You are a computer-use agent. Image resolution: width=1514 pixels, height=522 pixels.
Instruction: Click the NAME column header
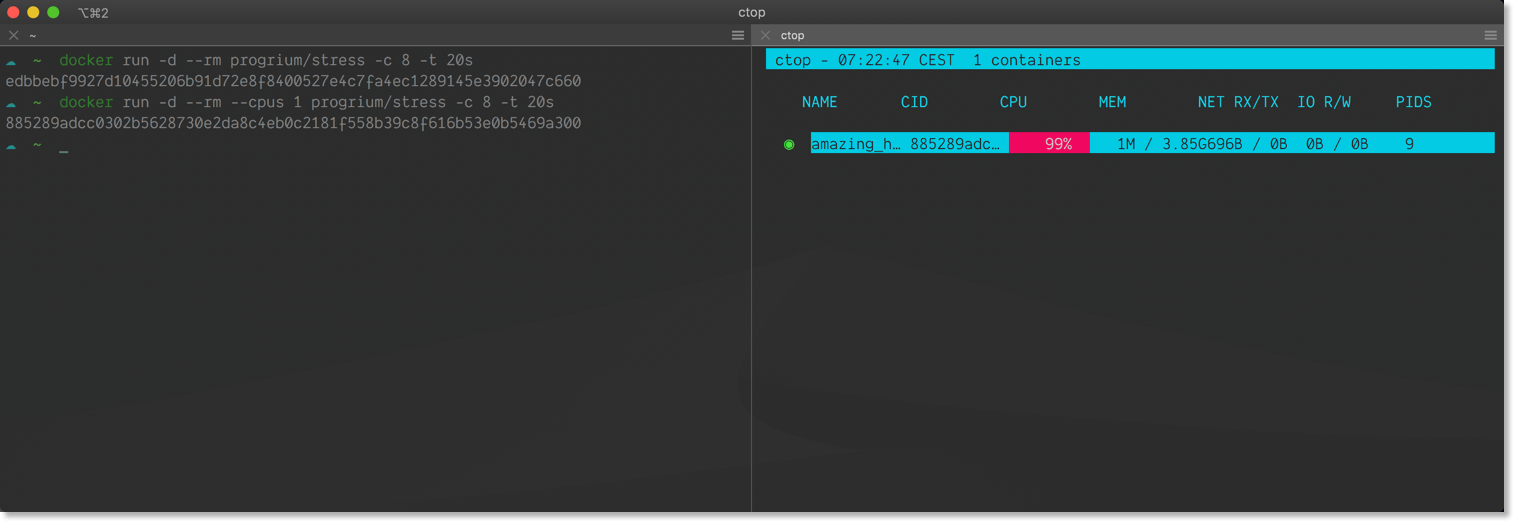(x=820, y=102)
